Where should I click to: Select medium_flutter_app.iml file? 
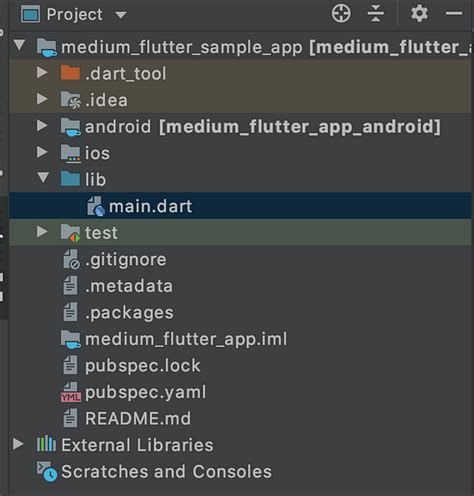[x=240, y=339]
